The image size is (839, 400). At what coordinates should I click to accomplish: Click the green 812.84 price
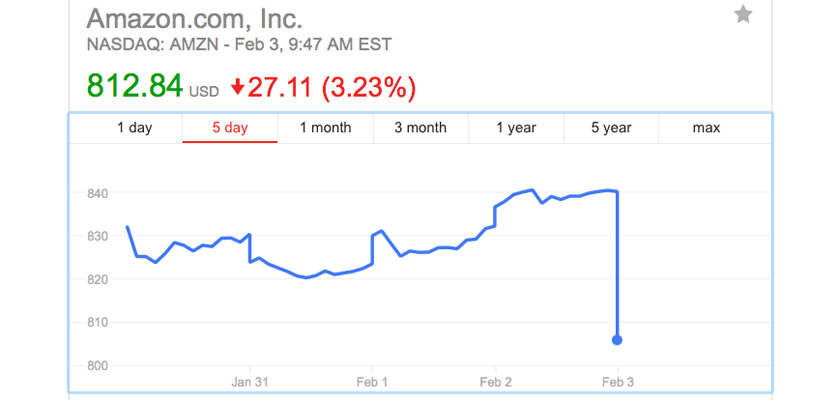133,86
